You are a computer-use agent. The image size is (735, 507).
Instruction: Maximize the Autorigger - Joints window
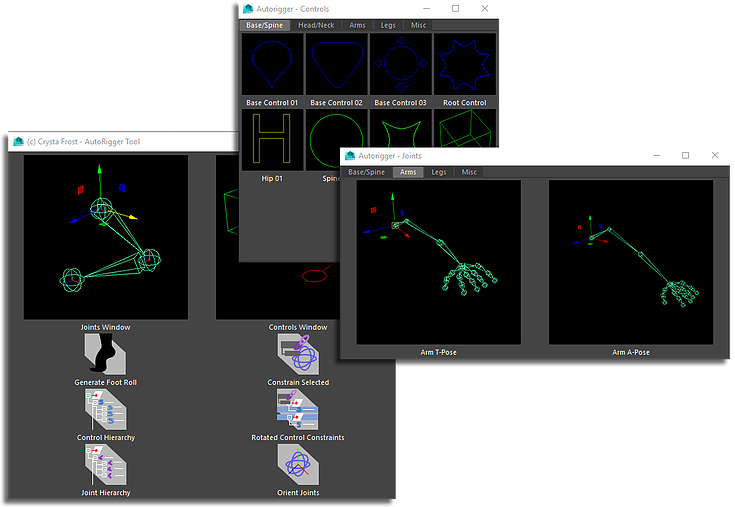685,155
